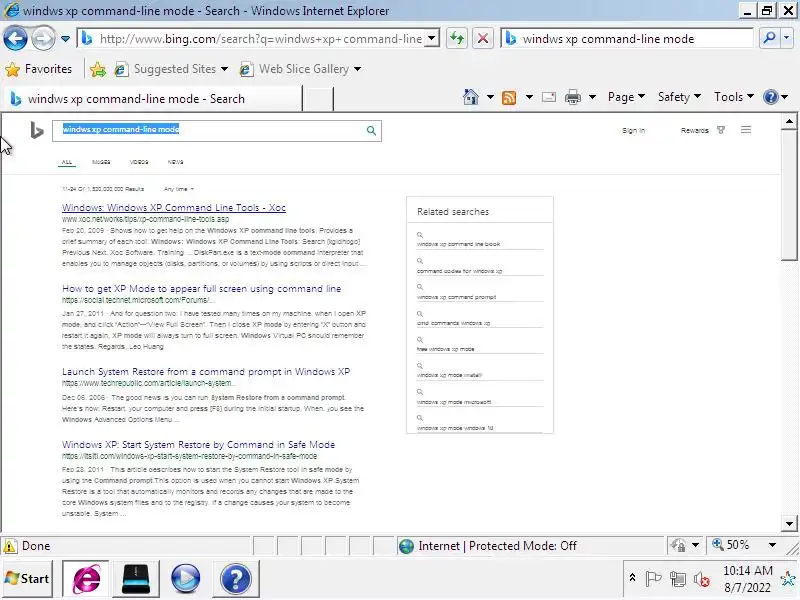The width and height of the screenshot is (800, 600).
Task: Click the Bing page search query box
Action: tap(209, 131)
